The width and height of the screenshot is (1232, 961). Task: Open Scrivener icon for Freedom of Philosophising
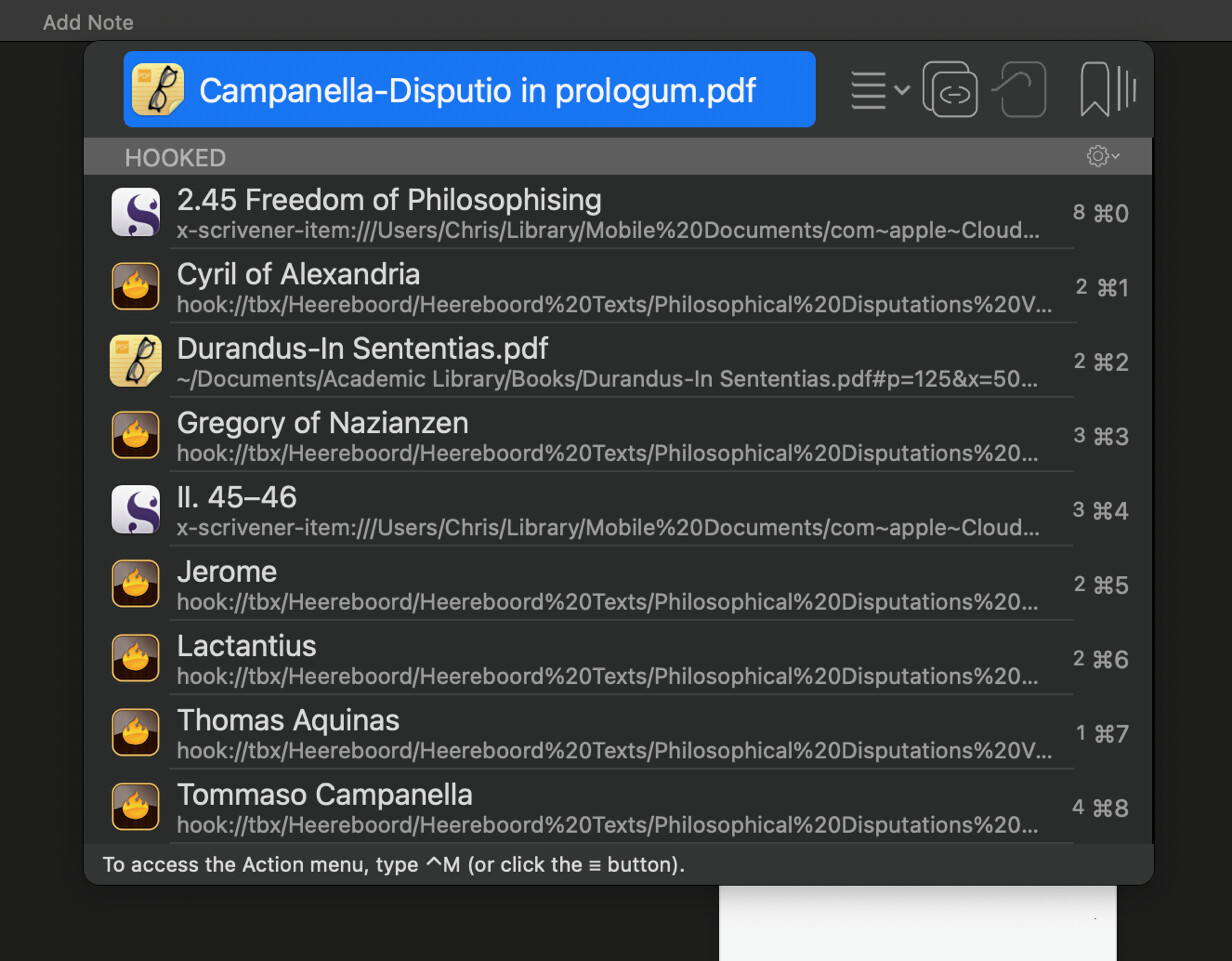pos(135,213)
